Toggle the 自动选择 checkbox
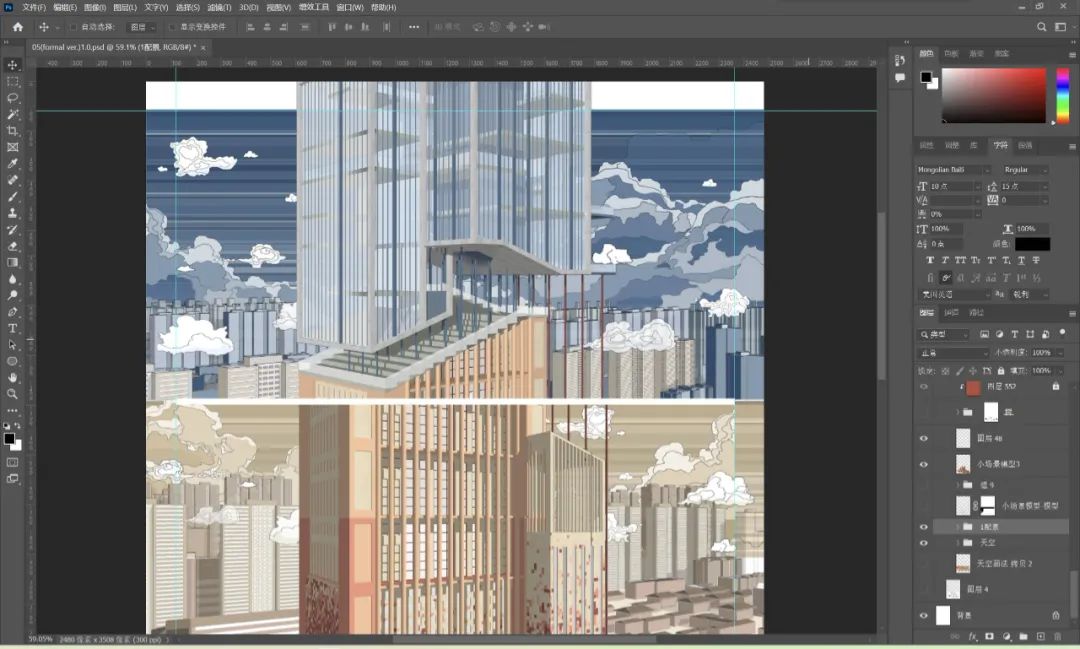The image size is (1080, 649). (73, 27)
